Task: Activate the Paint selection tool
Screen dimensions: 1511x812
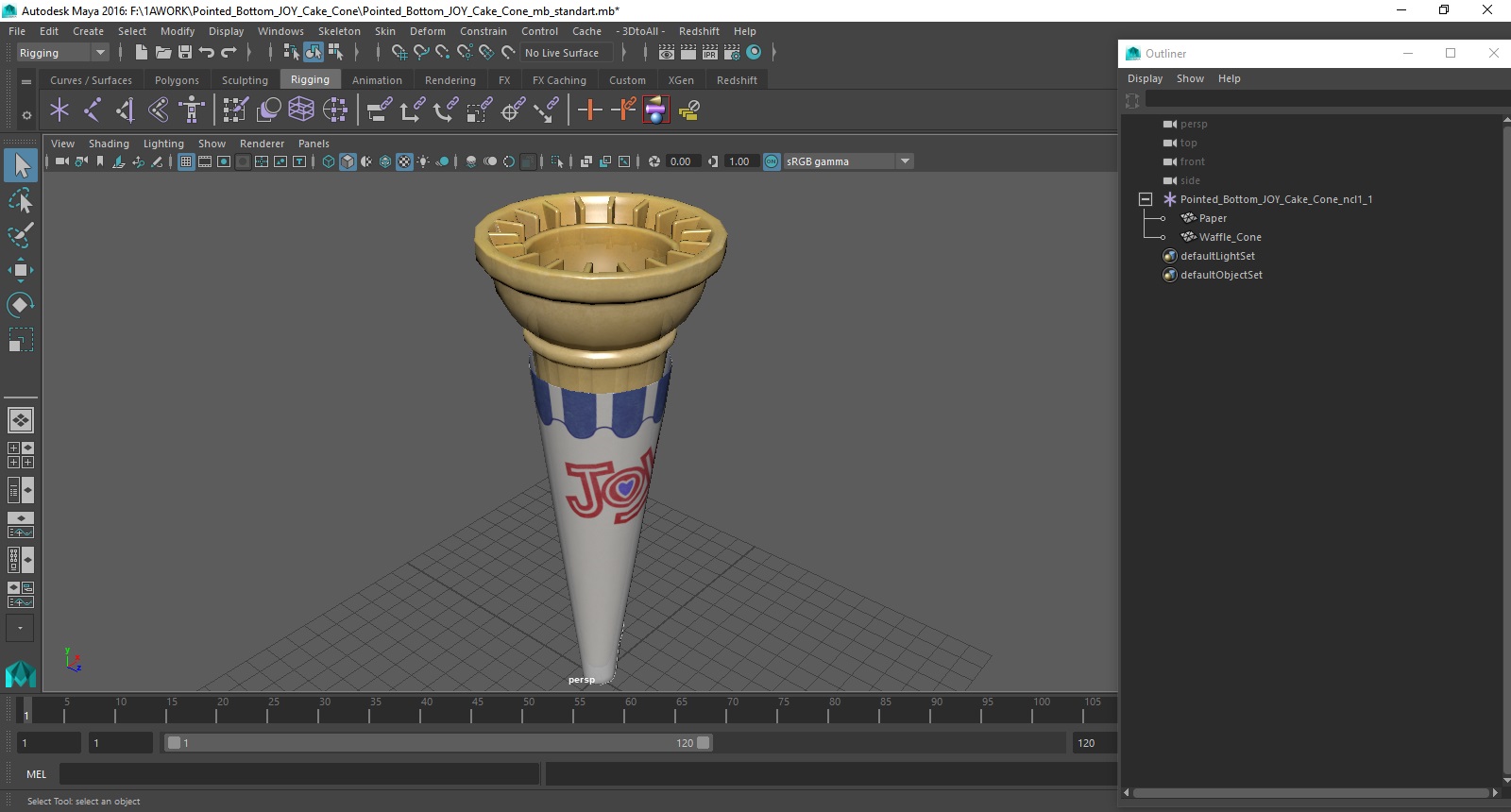Action: point(21,235)
